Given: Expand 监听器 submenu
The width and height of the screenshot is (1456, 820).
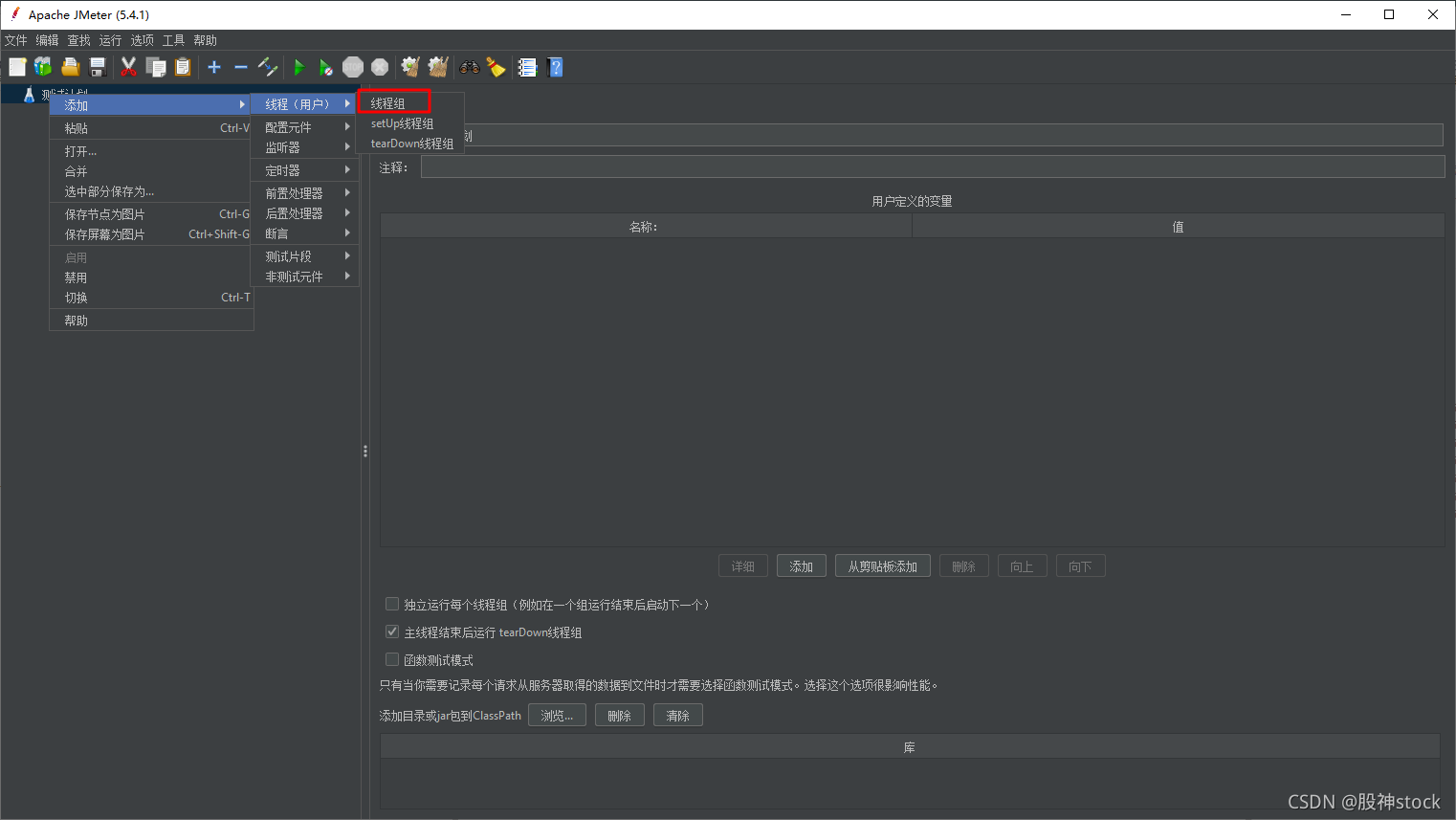Looking at the screenshot, I should coord(304,147).
